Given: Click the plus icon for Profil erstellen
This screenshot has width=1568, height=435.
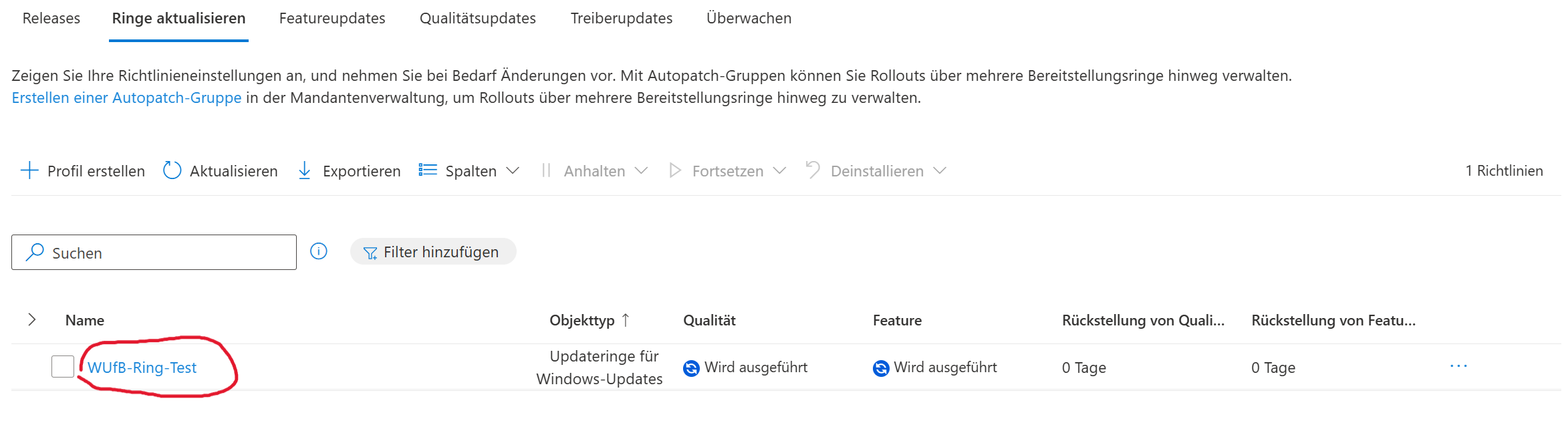Looking at the screenshot, I should 29,170.
